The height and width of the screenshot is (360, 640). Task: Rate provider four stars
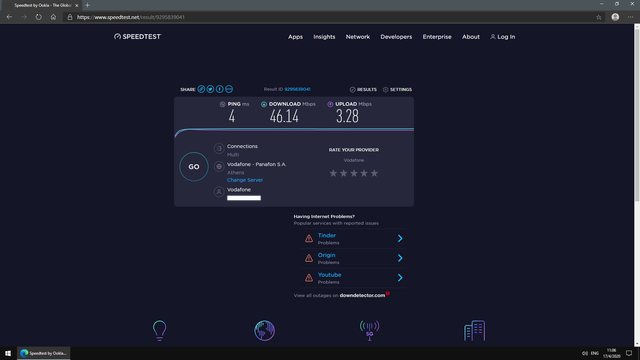(364, 173)
